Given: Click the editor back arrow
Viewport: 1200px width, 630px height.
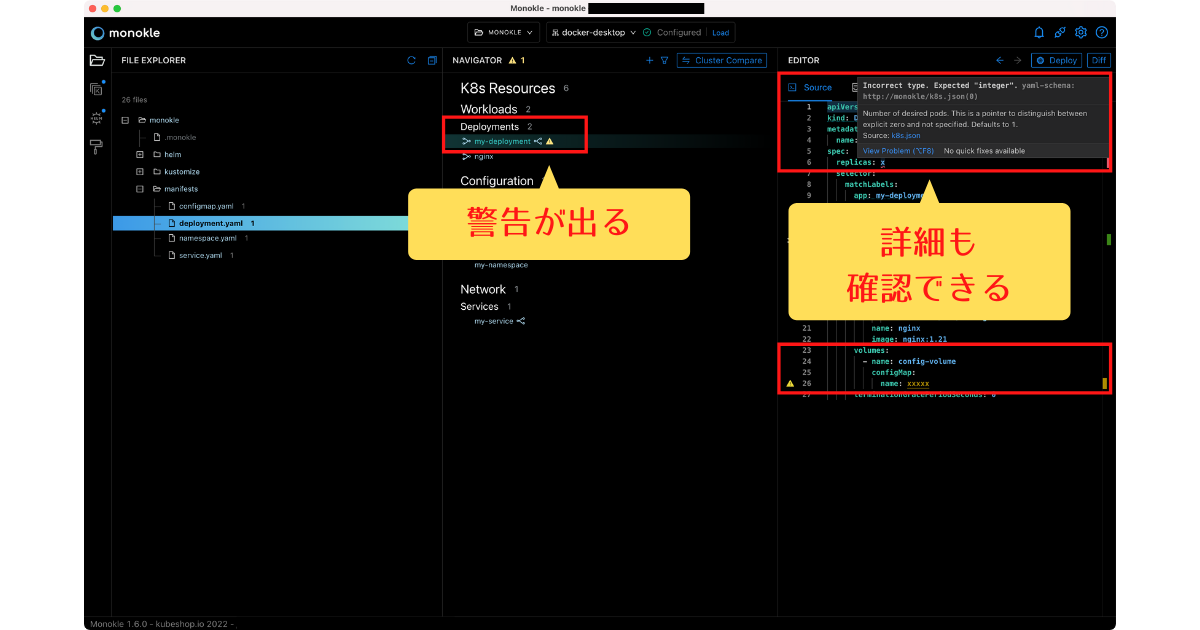Looking at the screenshot, I should tap(999, 60).
